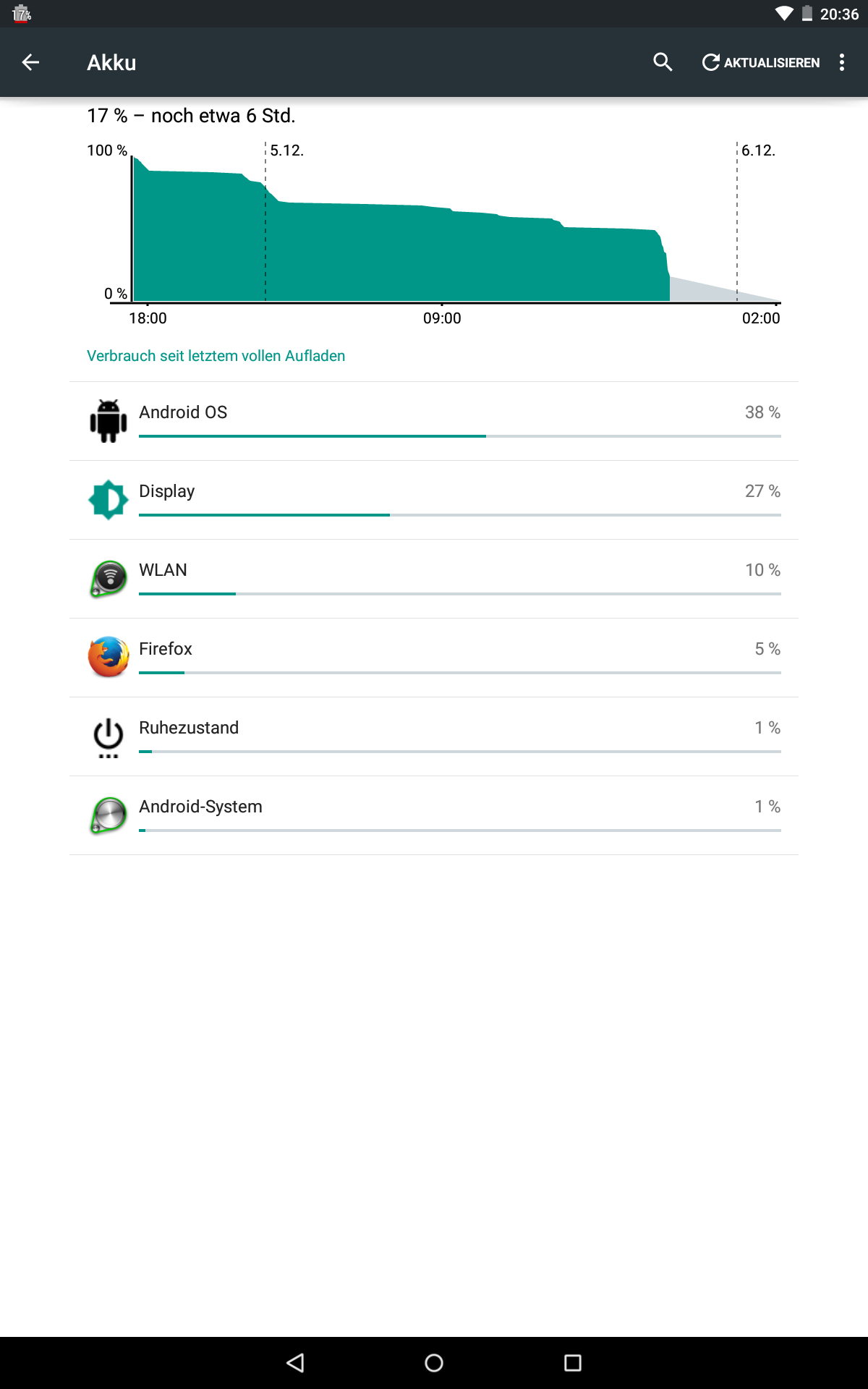The height and width of the screenshot is (1389, 868).
Task: Click the Display usage progress bar
Action: pyautogui.click(x=460, y=515)
